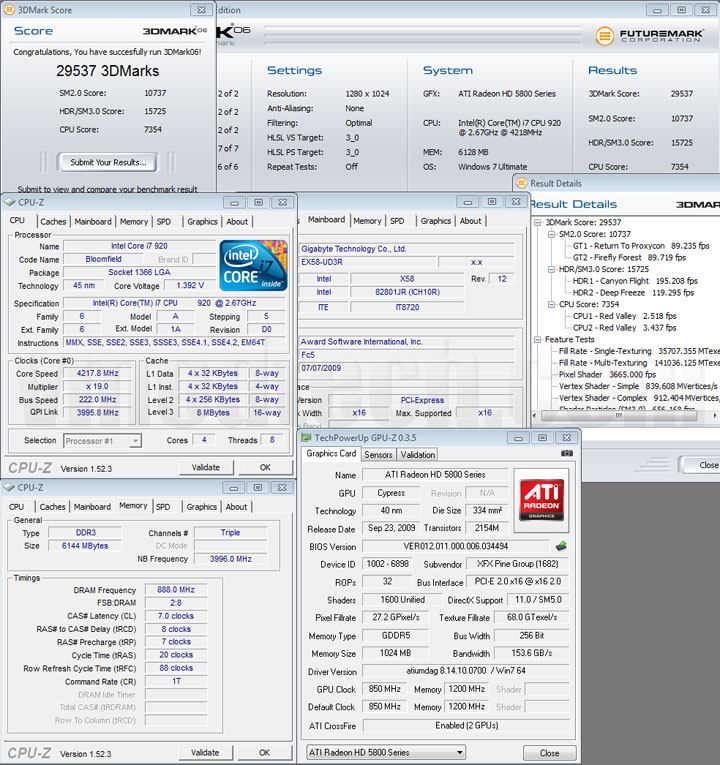
Task: Click the Code Name Bloomfield value
Action: click(103, 259)
